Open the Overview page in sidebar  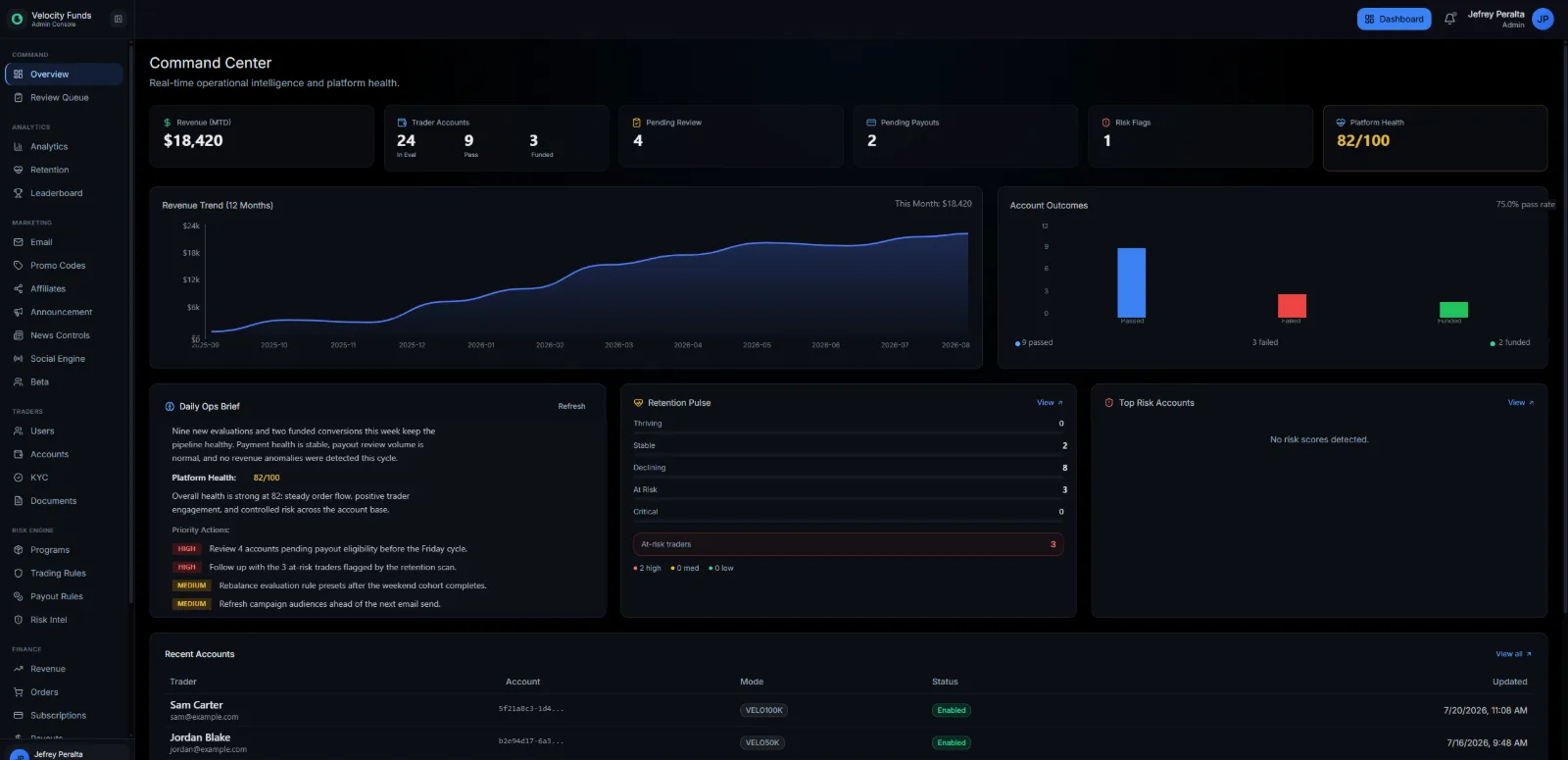[64, 75]
